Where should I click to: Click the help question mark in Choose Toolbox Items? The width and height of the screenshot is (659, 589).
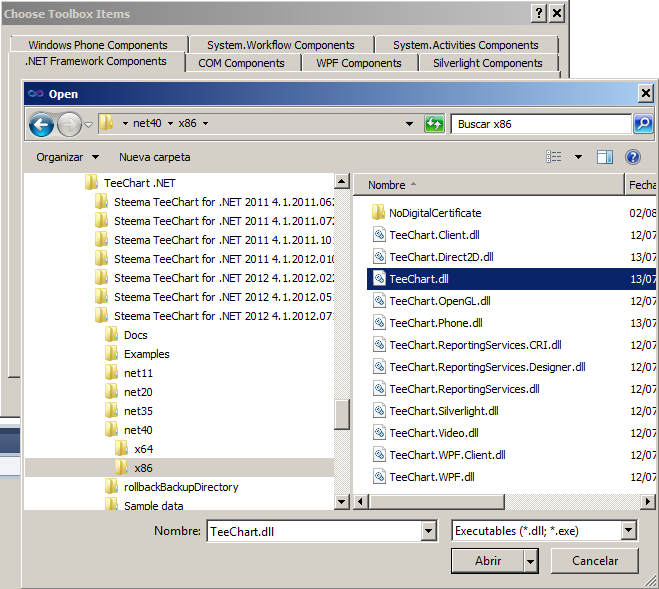pos(539,13)
